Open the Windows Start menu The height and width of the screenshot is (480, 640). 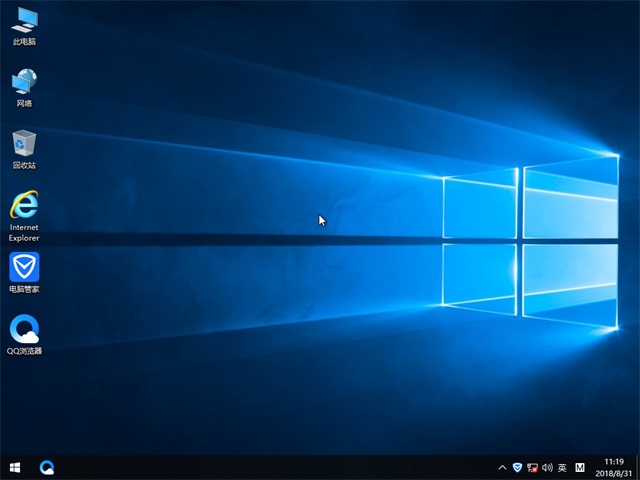15,467
